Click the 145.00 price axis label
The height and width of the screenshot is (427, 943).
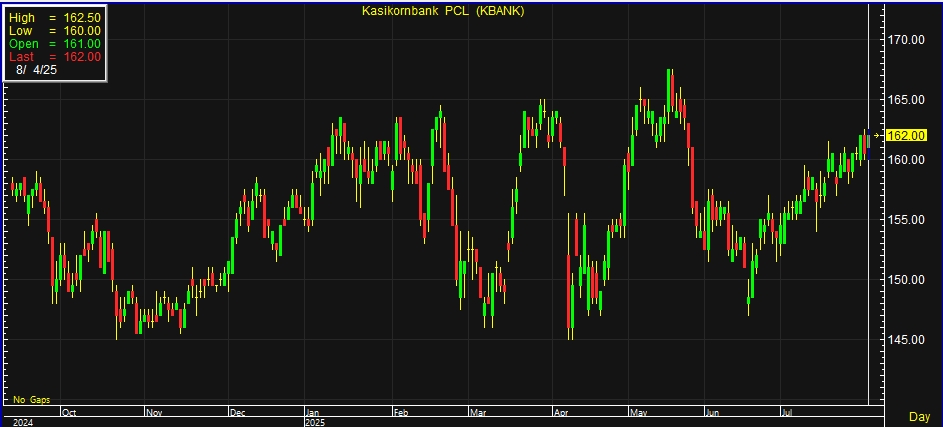(x=906, y=340)
